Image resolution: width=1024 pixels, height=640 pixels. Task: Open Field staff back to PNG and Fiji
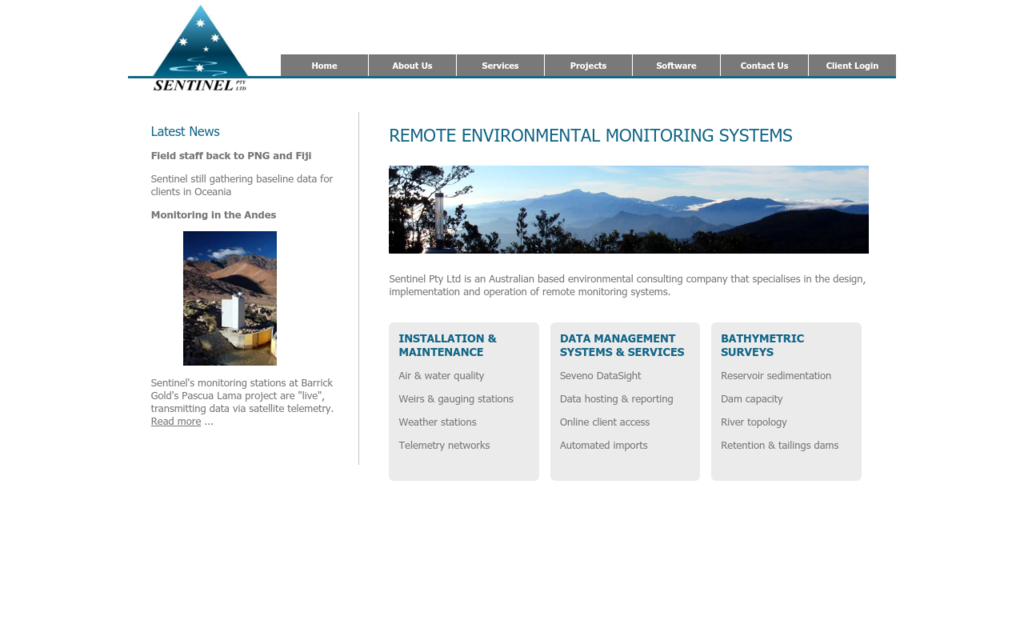coord(231,156)
